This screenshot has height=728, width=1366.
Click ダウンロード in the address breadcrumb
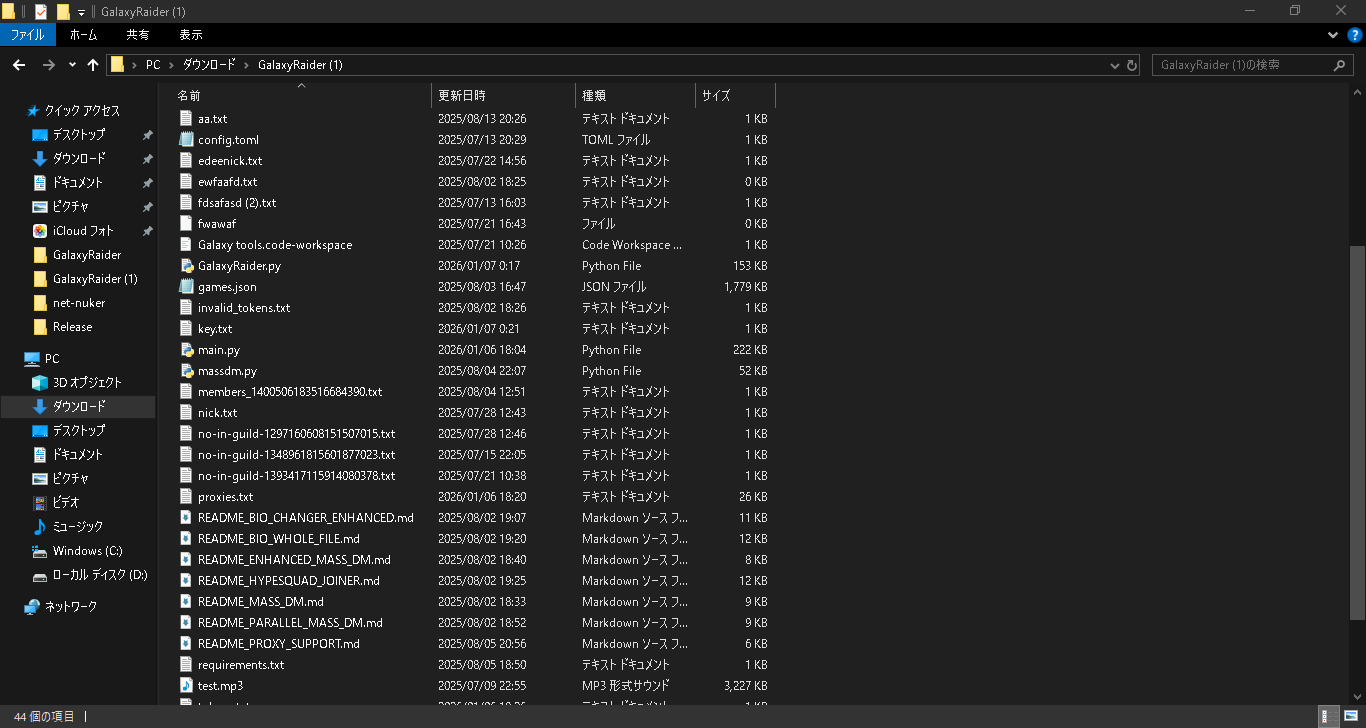click(x=208, y=65)
